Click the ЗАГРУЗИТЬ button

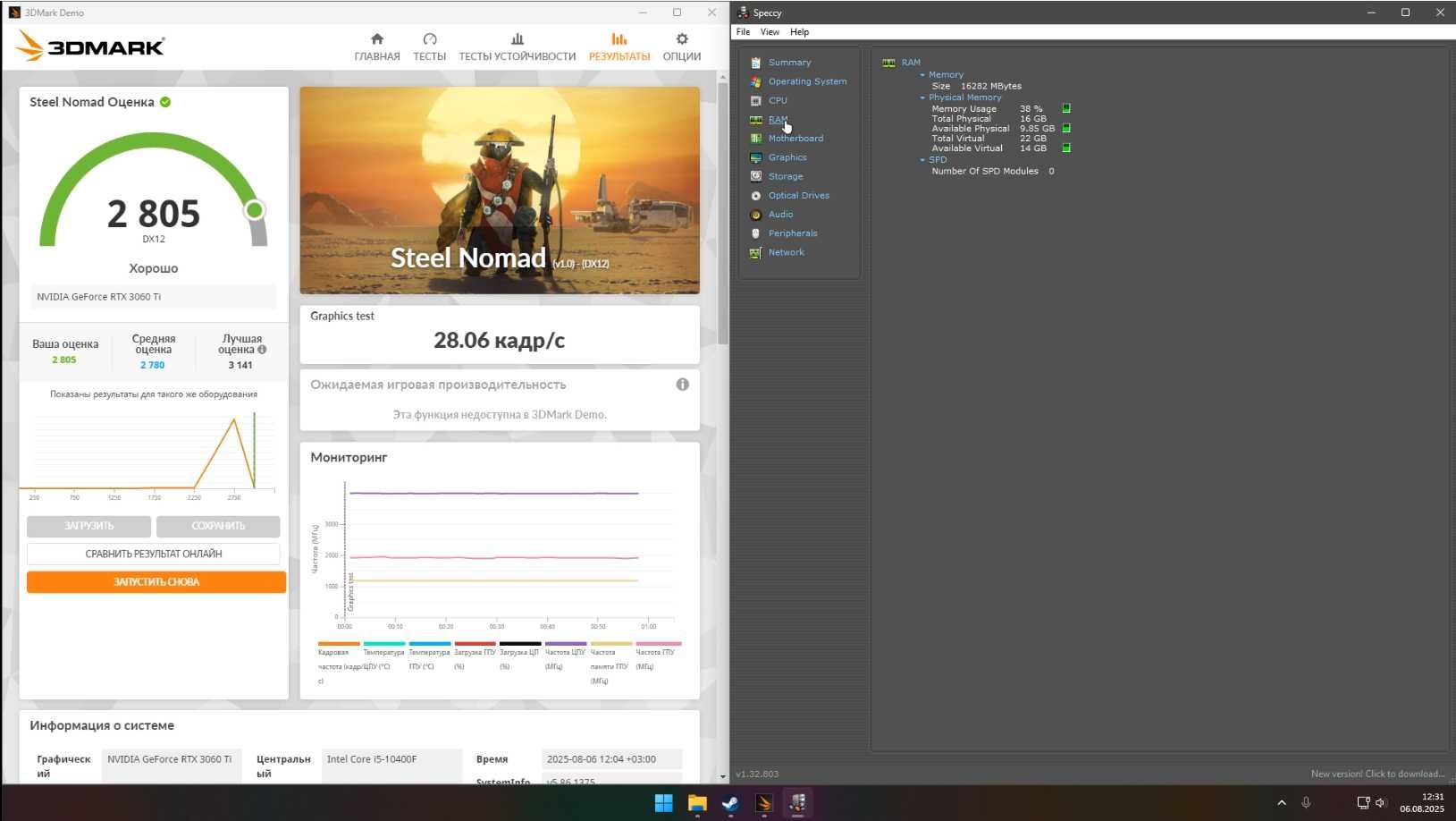[88, 526]
